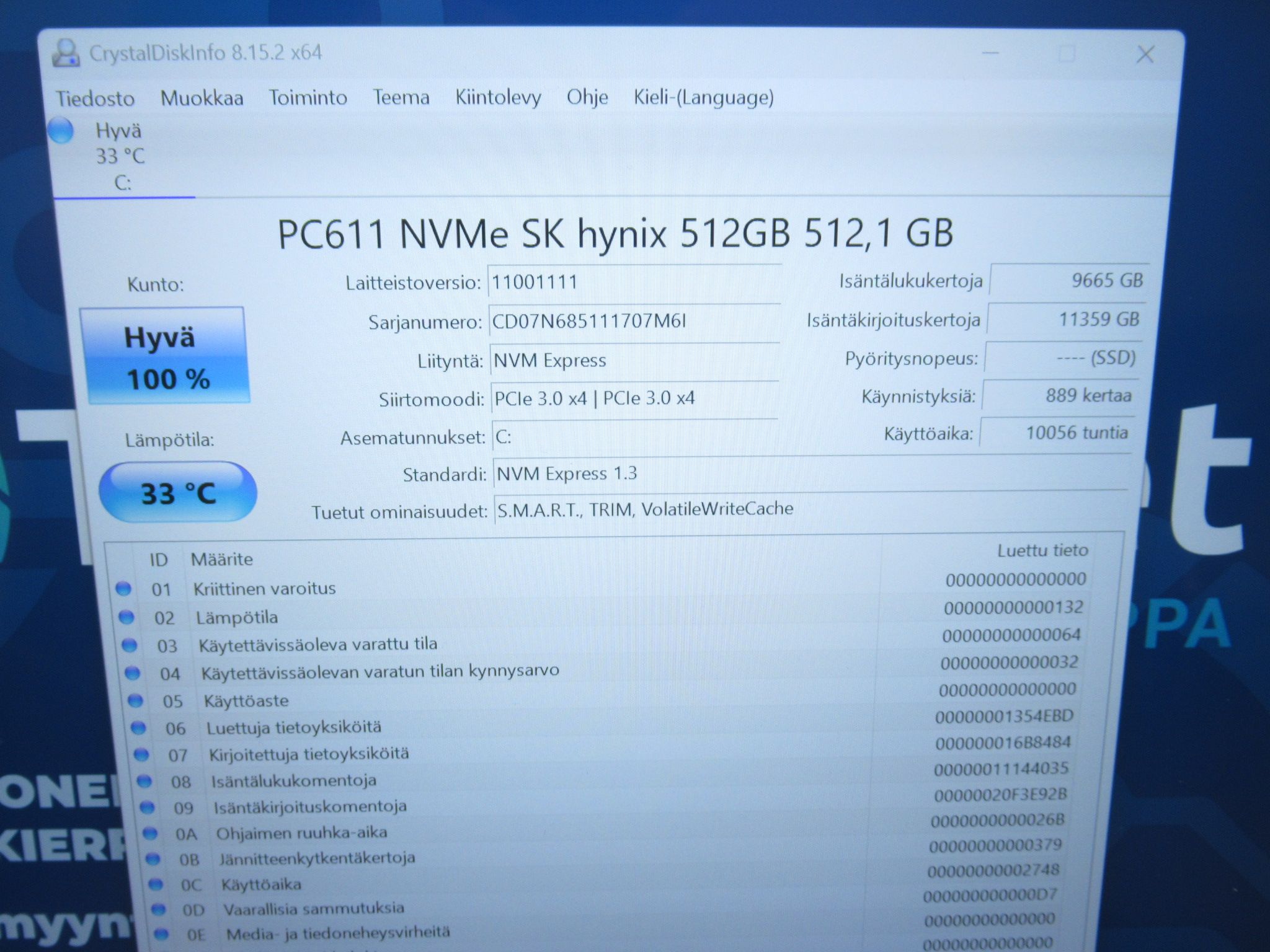
Task: Click the blue status dot for Lämpötila row
Action: [x=127, y=617]
